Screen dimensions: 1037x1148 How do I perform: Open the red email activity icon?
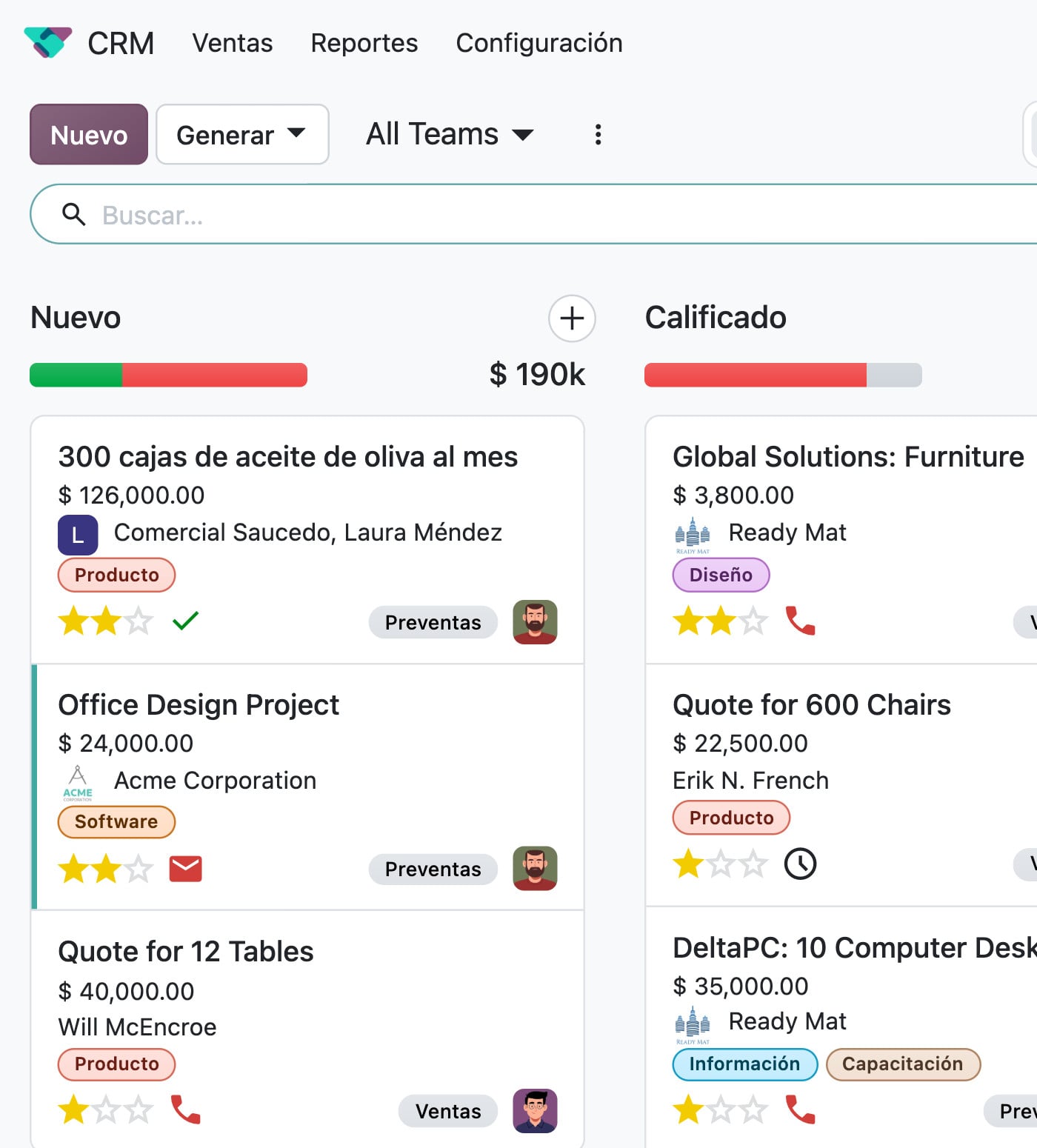tap(186, 869)
